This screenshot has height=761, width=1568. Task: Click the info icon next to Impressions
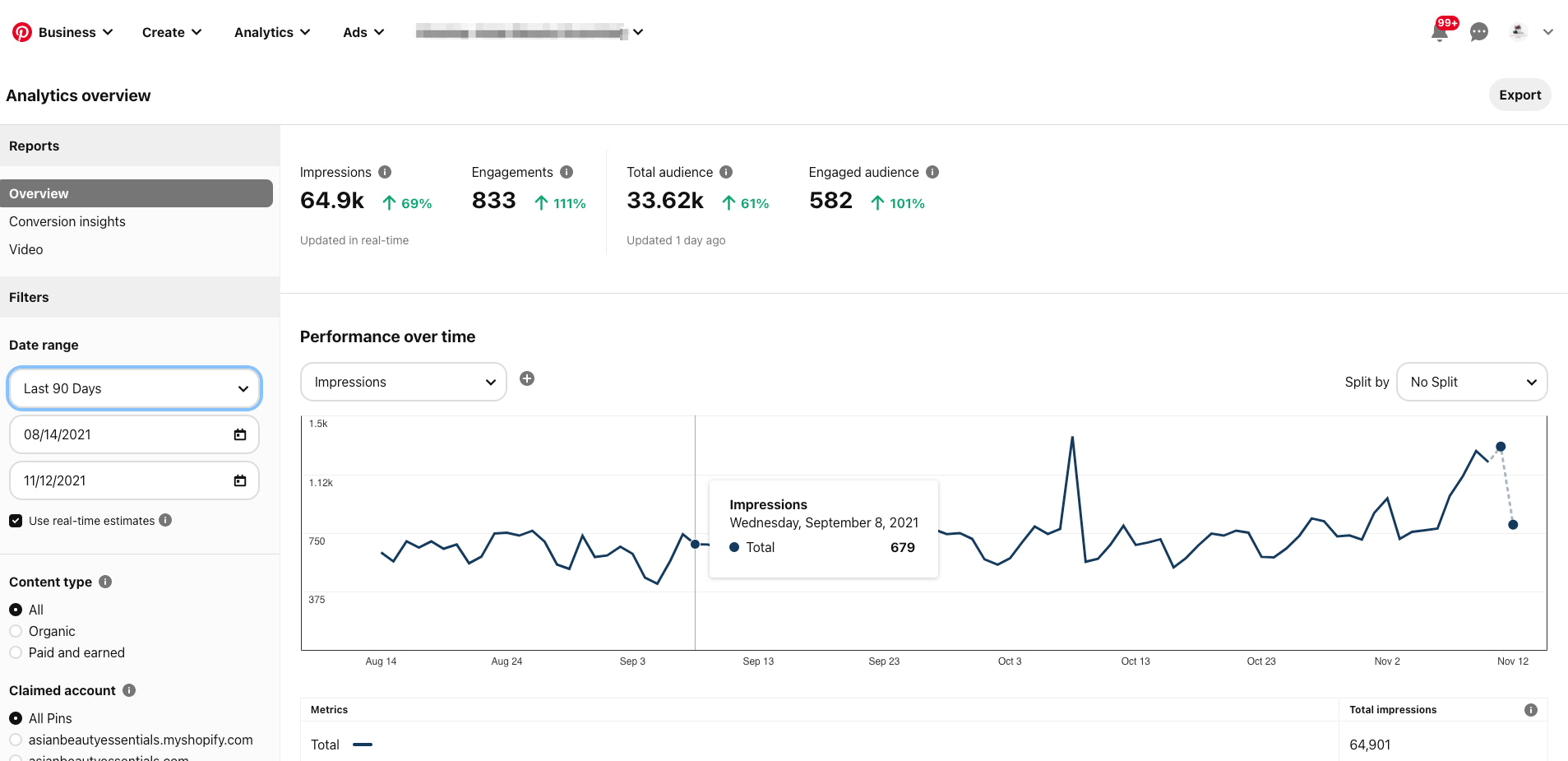(386, 172)
